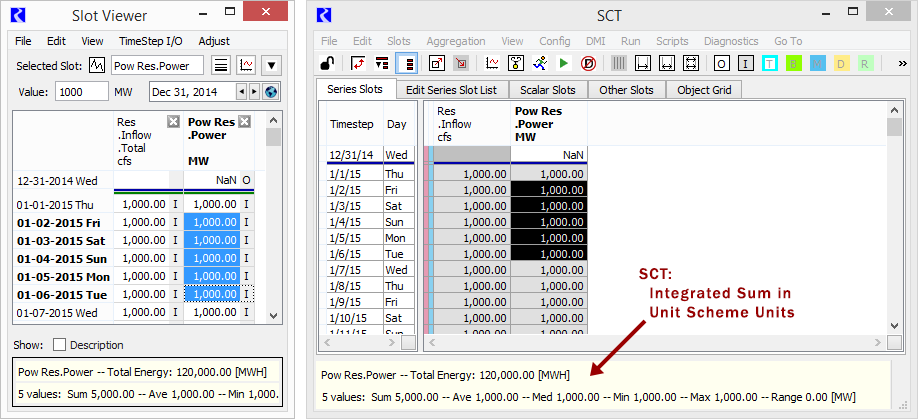Click Slot Viewer scroll up arrow
The image size is (918, 419).
click(x=273, y=120)
